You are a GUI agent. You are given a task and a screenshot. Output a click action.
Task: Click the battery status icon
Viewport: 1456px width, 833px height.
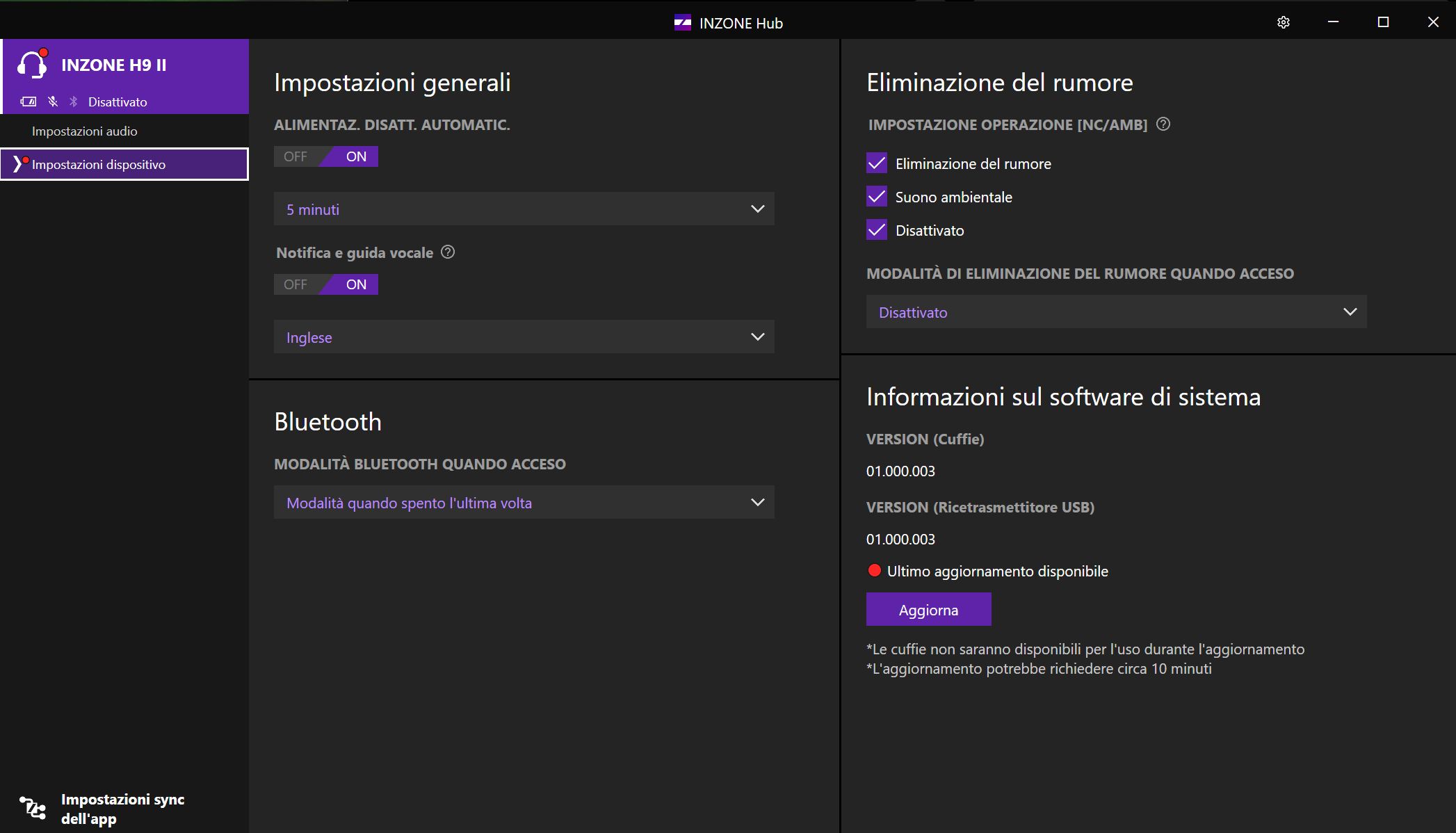[x=29, y=102]
